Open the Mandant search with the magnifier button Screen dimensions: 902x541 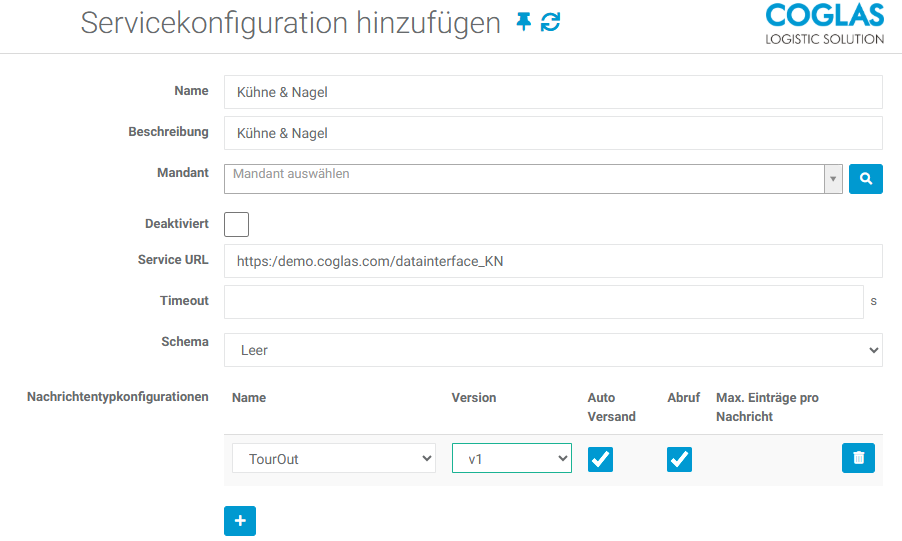[x=866, y=179]
